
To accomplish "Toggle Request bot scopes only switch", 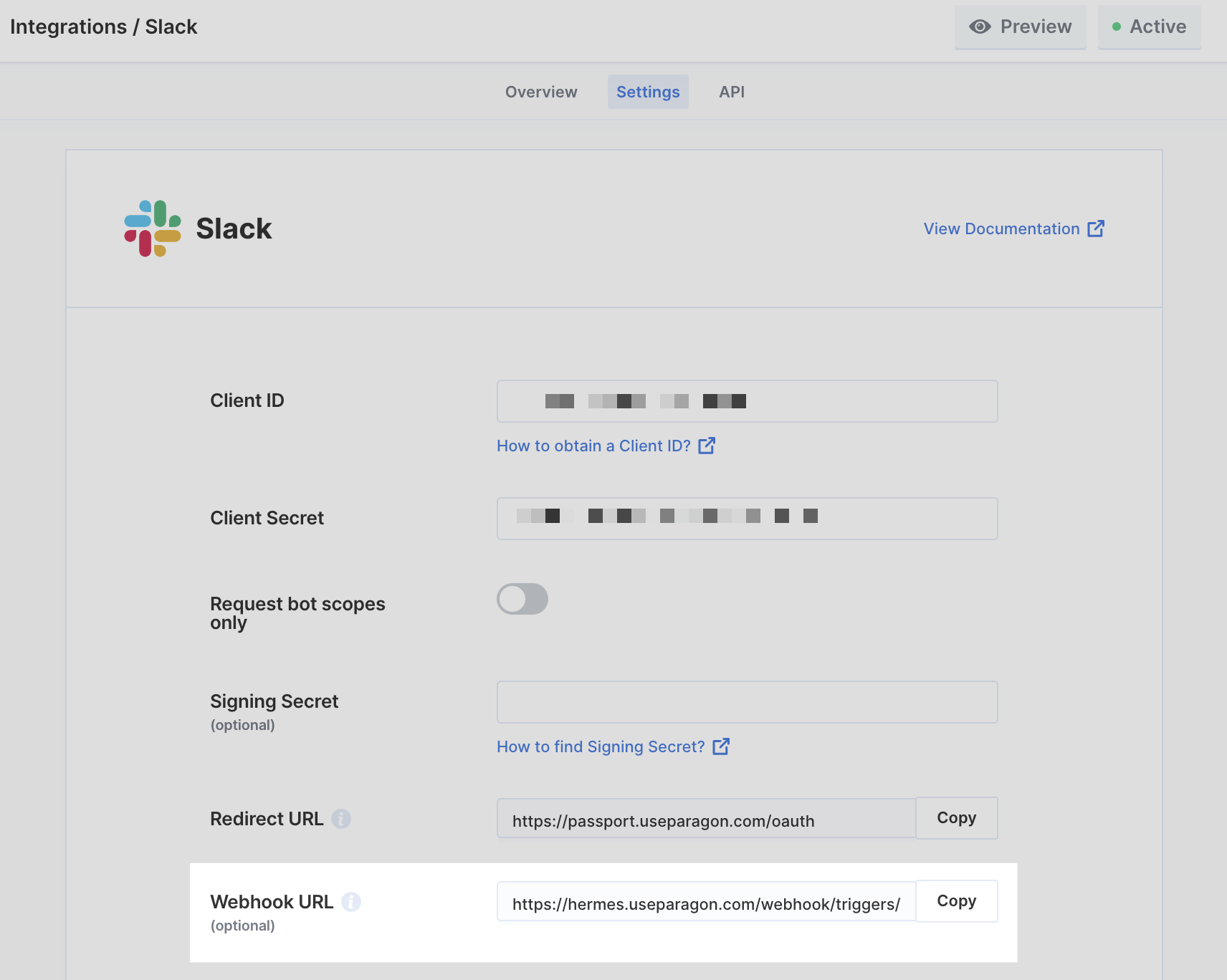I will [522, 599].
